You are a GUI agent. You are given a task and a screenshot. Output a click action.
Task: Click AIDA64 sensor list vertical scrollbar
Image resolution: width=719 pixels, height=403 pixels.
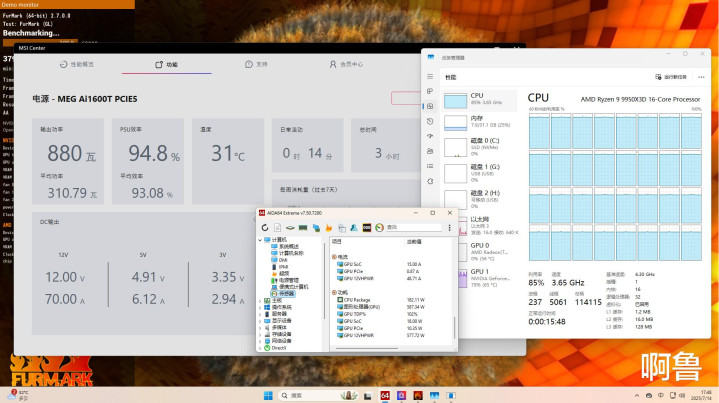pyautogui.click(x=454, y=326)
